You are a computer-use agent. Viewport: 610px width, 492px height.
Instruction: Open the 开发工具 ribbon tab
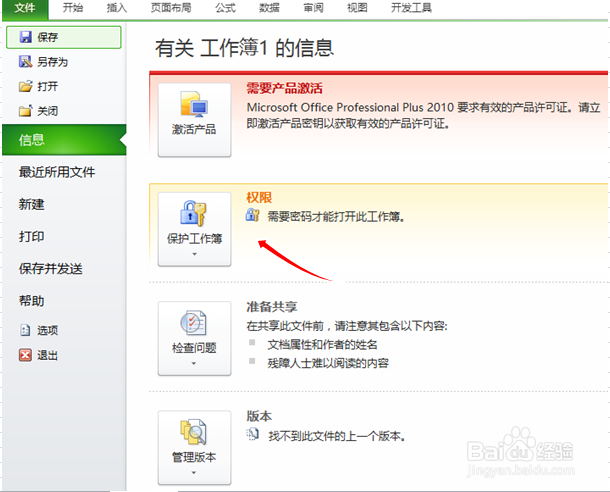click(x=411, y=8)
